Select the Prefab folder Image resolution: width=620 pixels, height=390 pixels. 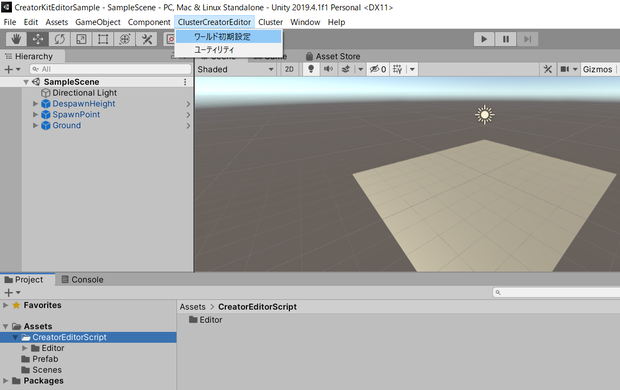(40, 359)
